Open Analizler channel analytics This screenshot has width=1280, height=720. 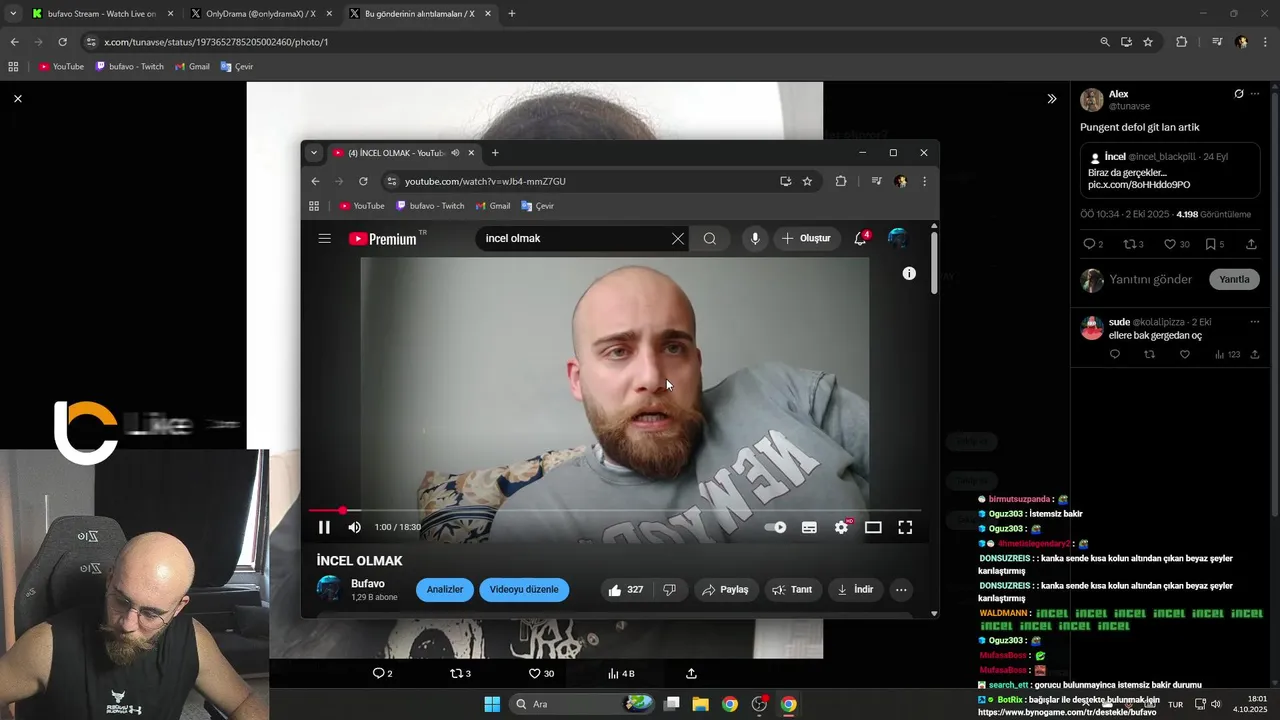tap(445, 590)
